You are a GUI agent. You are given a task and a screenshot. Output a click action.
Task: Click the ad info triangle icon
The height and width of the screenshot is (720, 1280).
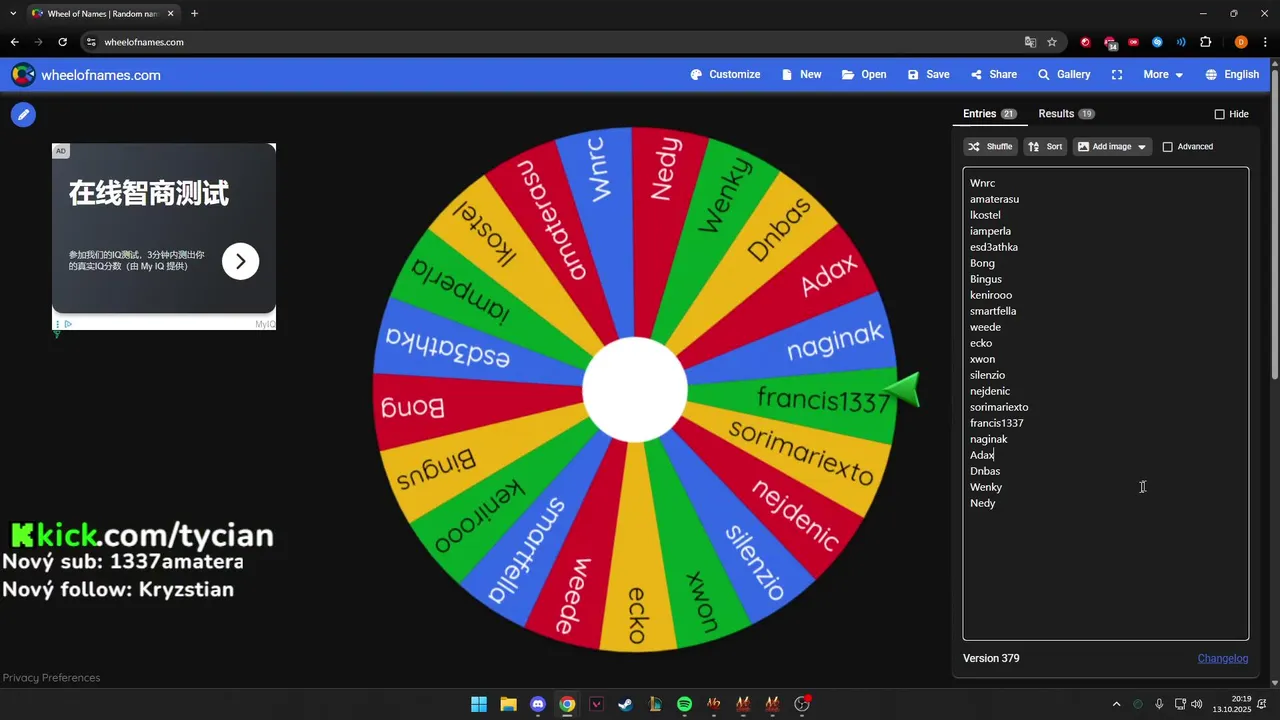pos(68,324)
